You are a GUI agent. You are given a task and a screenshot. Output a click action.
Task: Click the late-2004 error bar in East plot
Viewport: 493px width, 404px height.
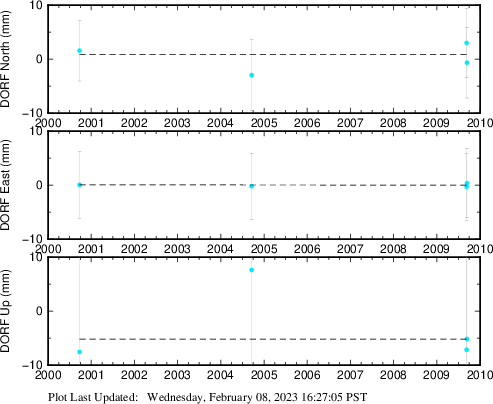pos(252,186)
